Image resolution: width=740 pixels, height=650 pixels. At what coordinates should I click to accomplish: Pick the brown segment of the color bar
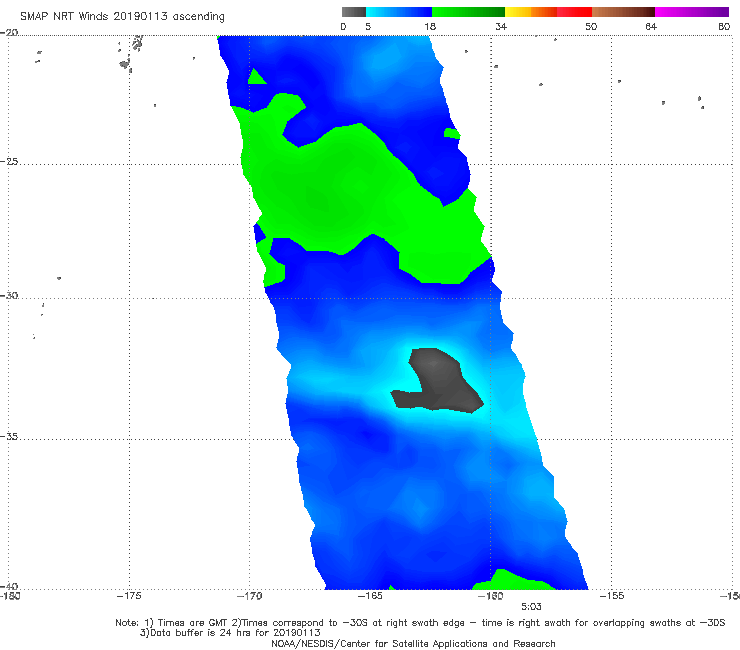pyautogui.click(x=623, y=12)
